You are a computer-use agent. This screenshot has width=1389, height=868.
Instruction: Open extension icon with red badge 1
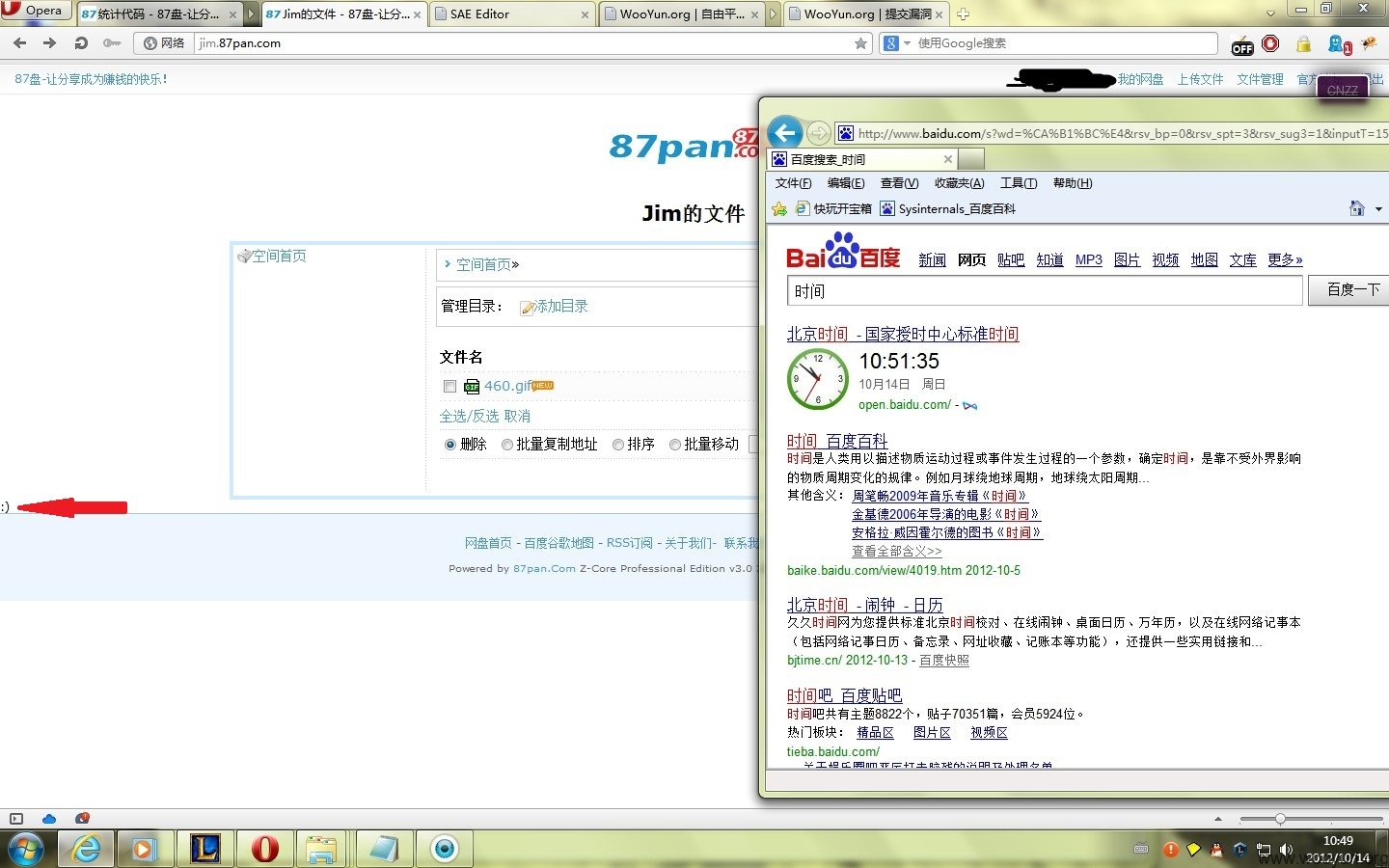(x=1340, y=44)
